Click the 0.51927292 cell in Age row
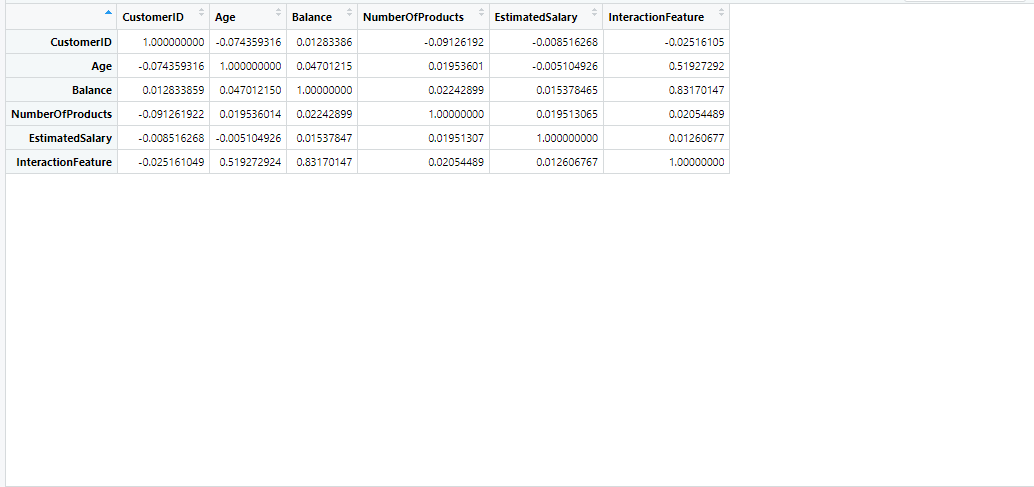Screen dimensions: 1034x487 click(697, 66)
